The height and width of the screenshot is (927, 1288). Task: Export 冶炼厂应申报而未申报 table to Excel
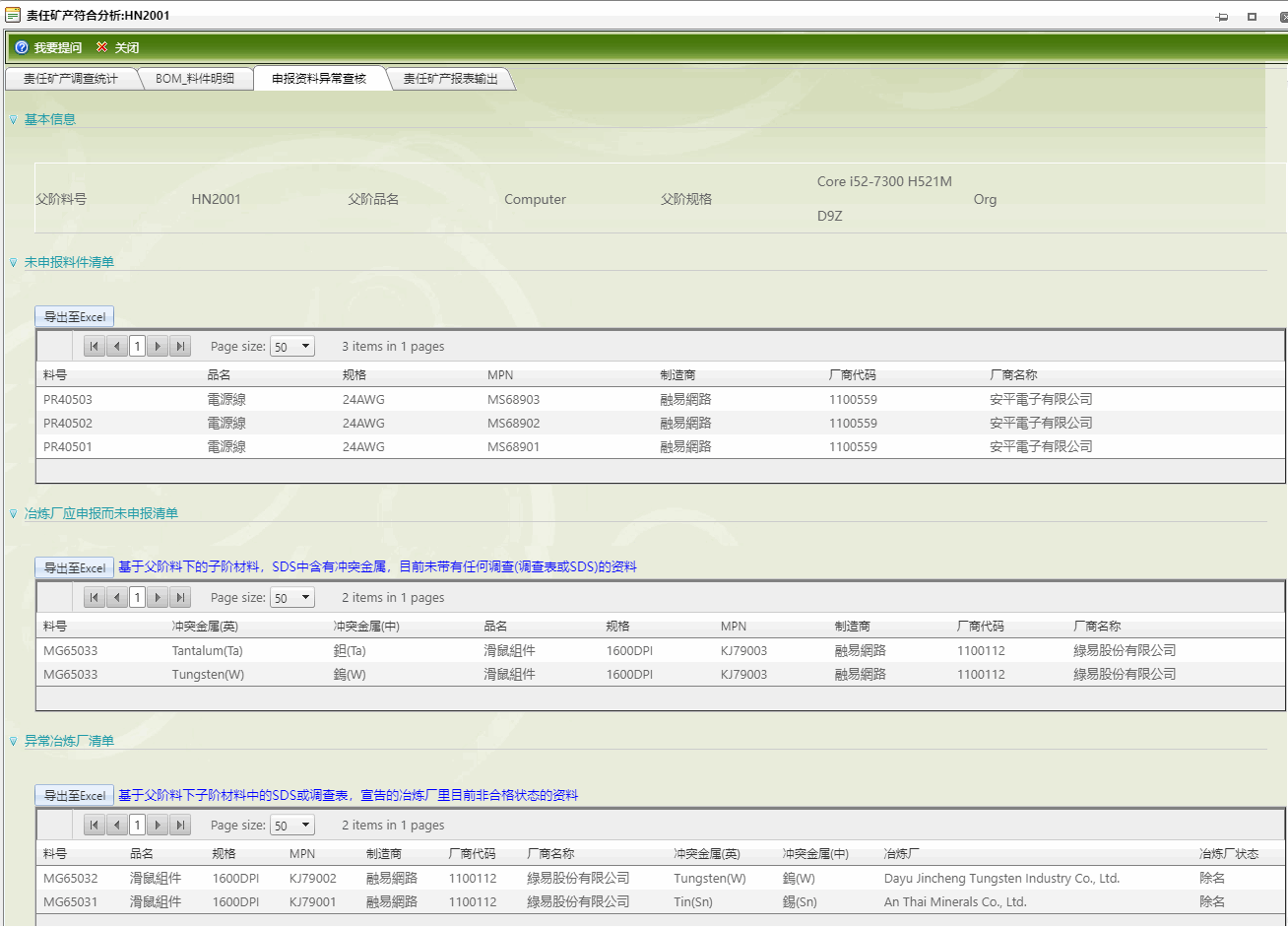(x=75, y=567)
